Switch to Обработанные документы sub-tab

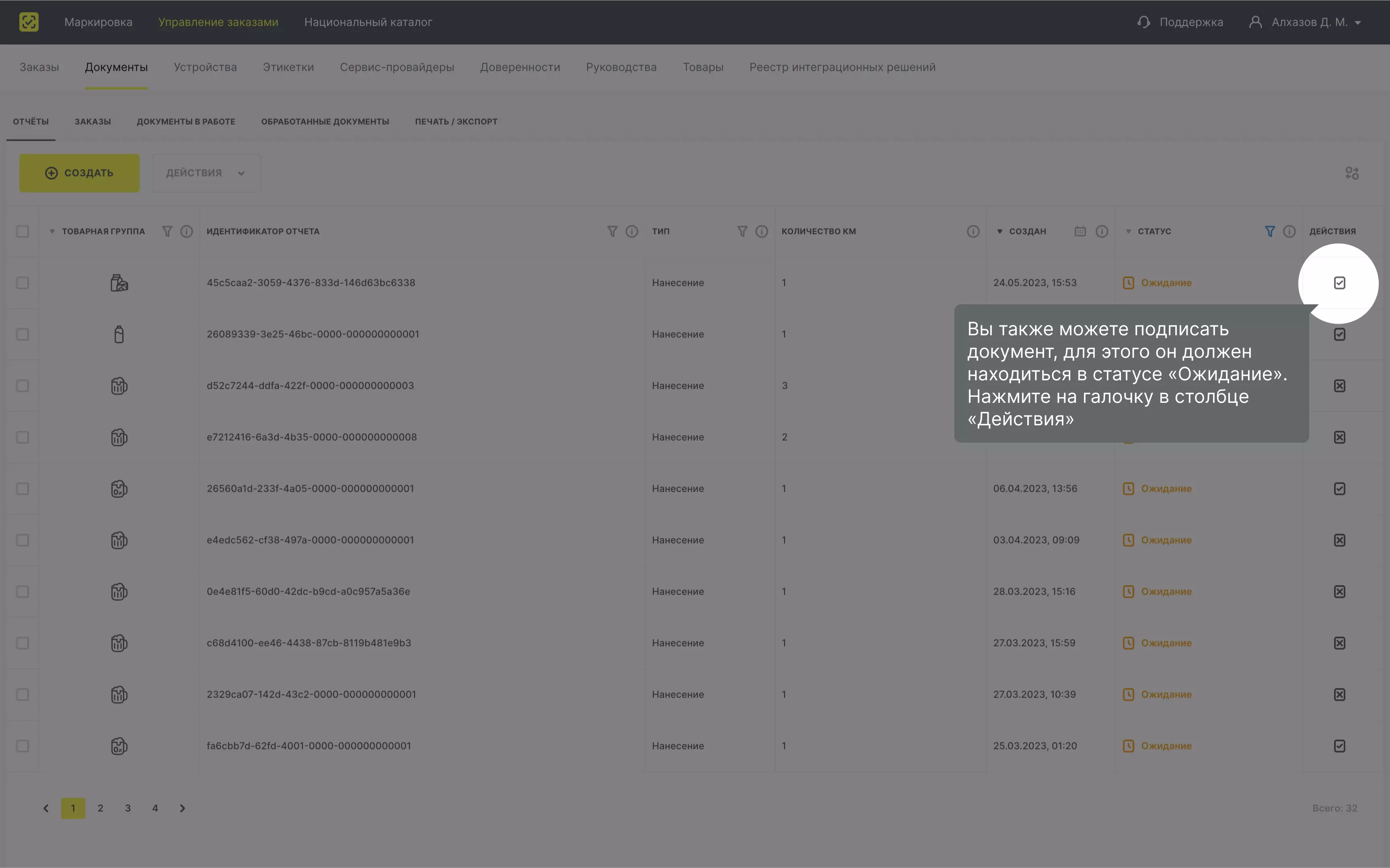[x=325, y=122]
